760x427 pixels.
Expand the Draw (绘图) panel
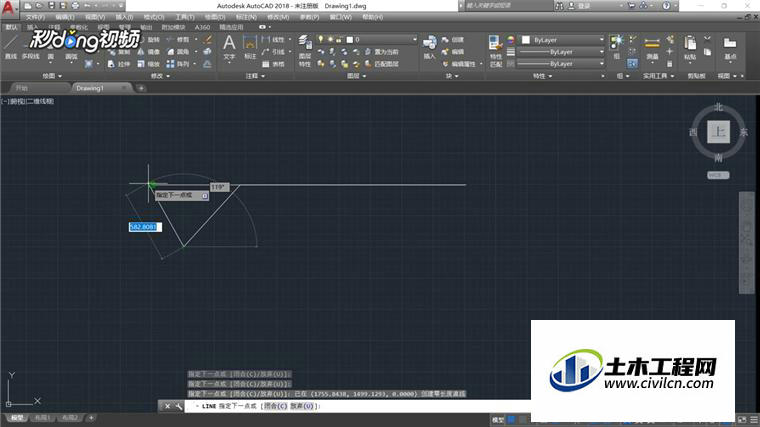[x=52, y=76]
